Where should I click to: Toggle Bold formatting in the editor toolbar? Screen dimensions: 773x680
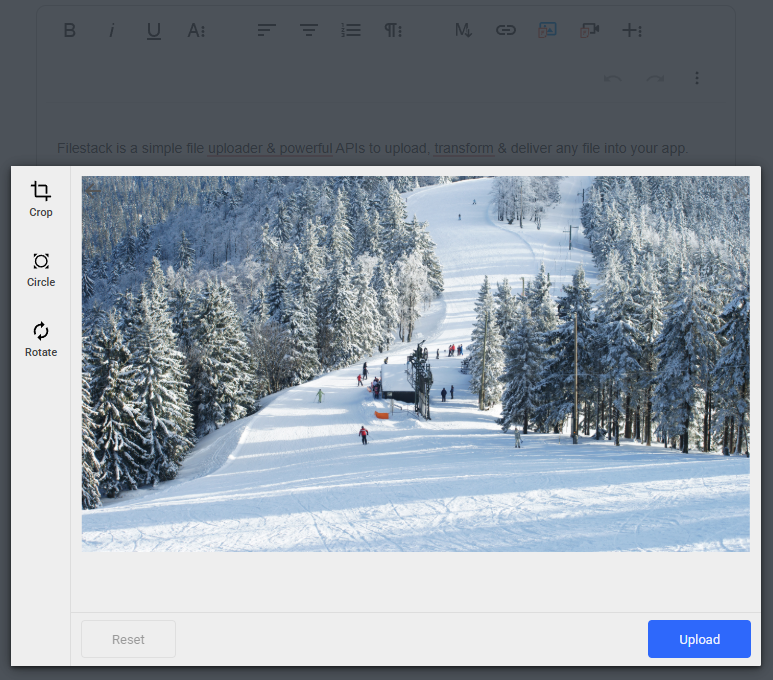70,31
